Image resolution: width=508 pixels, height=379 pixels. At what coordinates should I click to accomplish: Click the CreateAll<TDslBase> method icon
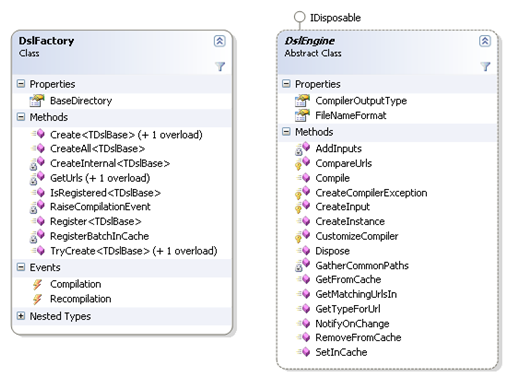click(38, 148)
